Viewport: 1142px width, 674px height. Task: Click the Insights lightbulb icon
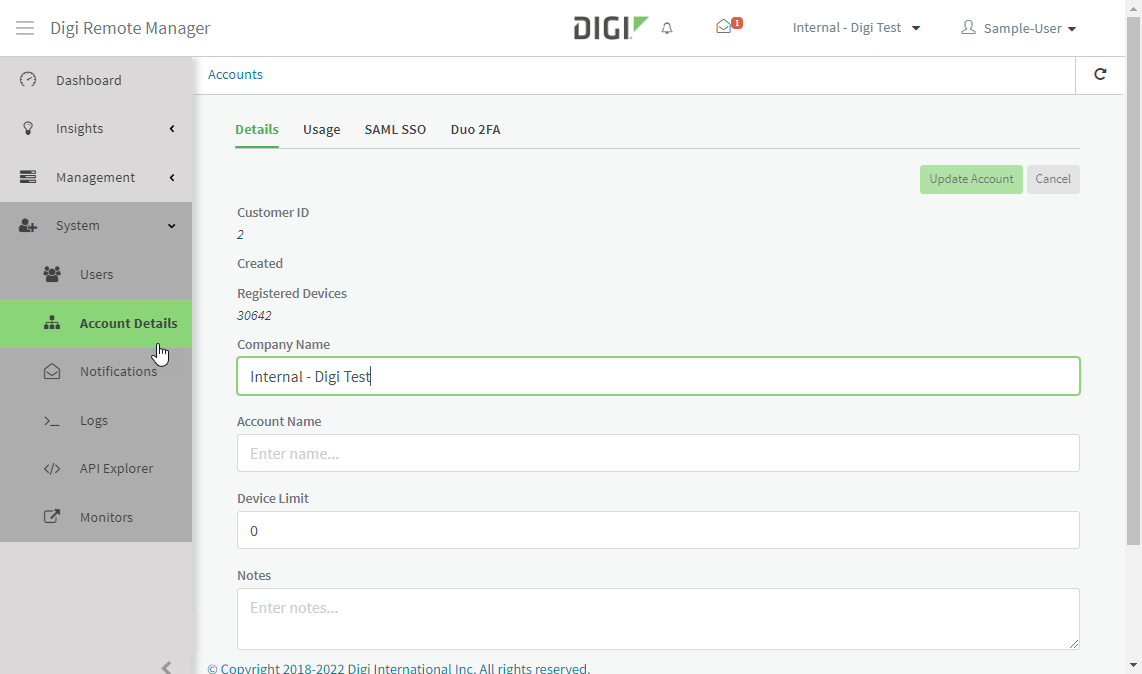[28, 128]
